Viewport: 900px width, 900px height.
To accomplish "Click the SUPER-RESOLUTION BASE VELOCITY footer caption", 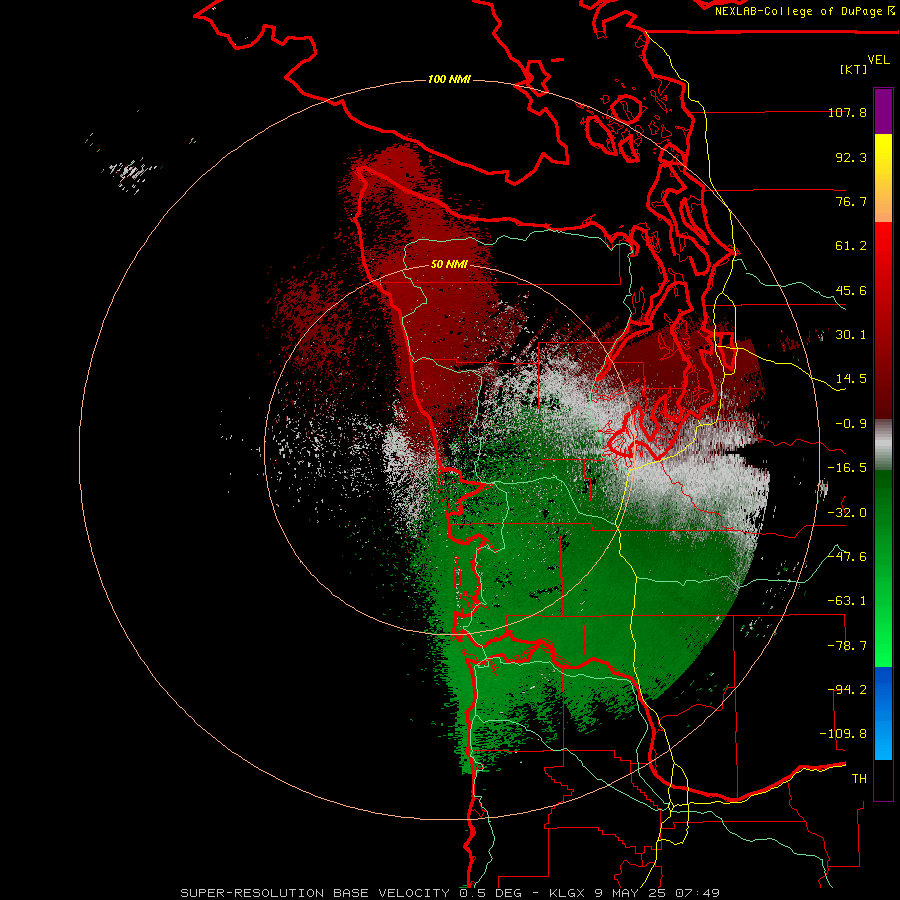I will [450, 893].
